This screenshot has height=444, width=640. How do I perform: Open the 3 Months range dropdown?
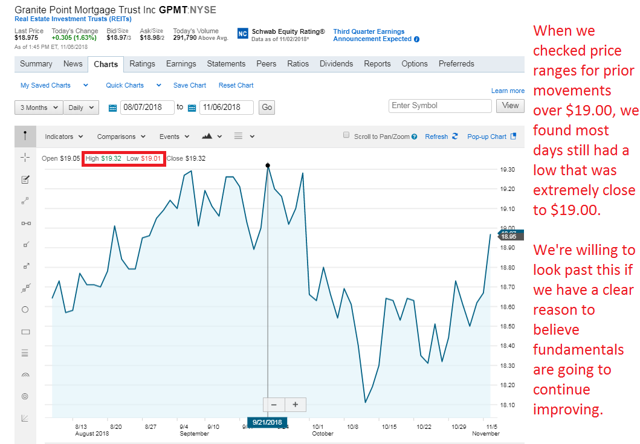39,108
